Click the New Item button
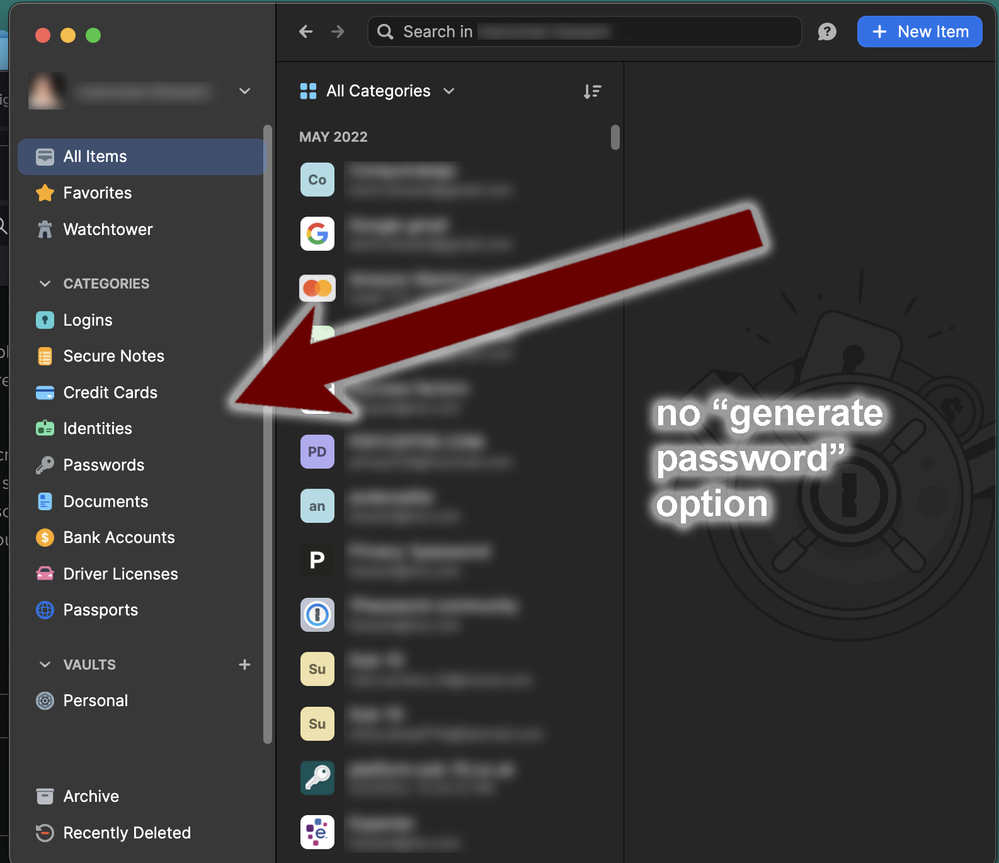Viewport: 999px width, 863px height. 919,32
